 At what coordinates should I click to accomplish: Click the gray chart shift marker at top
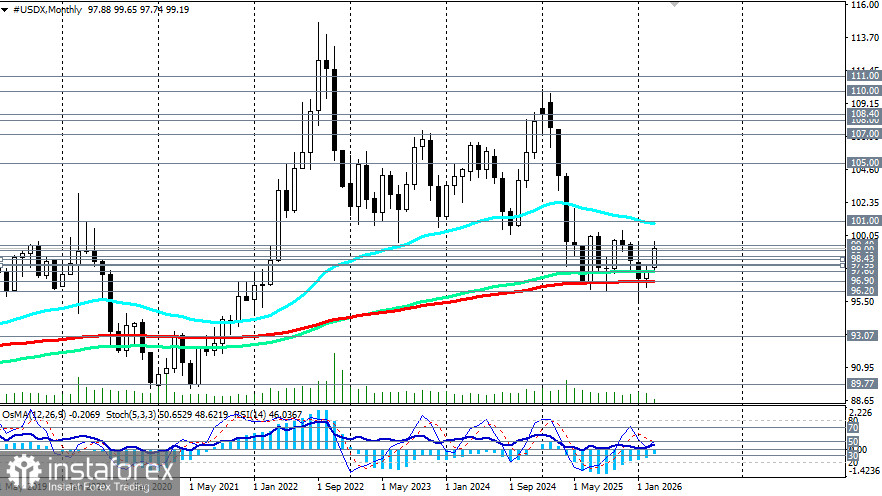[674, 4]
